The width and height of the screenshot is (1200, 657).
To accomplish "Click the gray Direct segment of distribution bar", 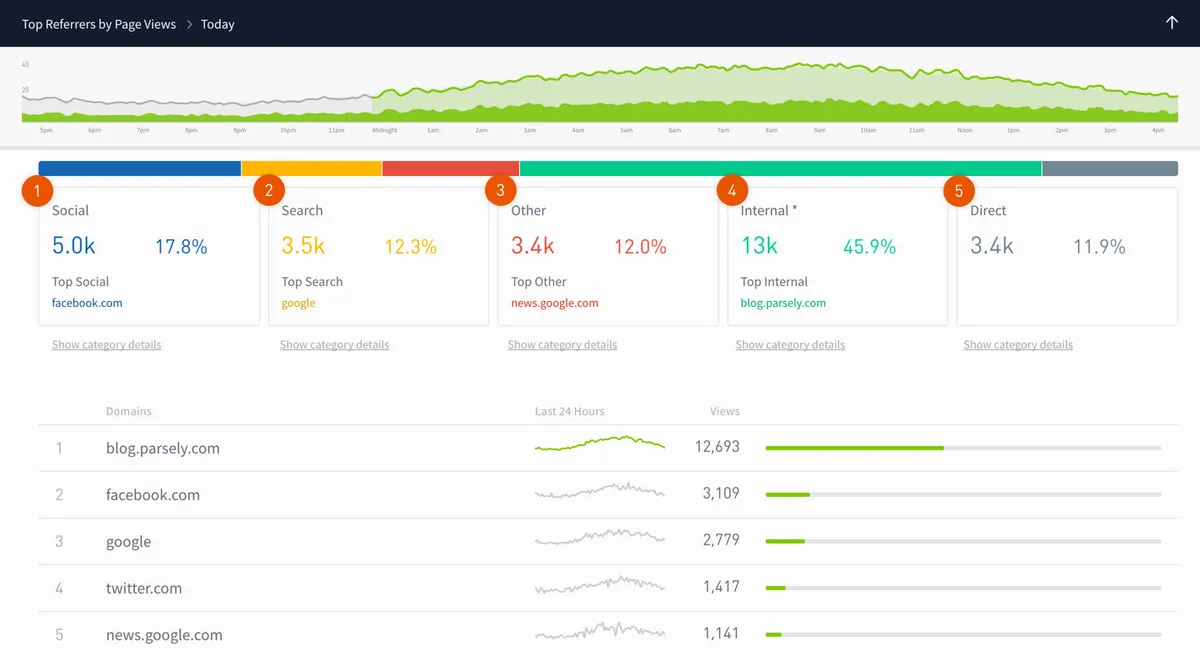I will [1110, 169].
